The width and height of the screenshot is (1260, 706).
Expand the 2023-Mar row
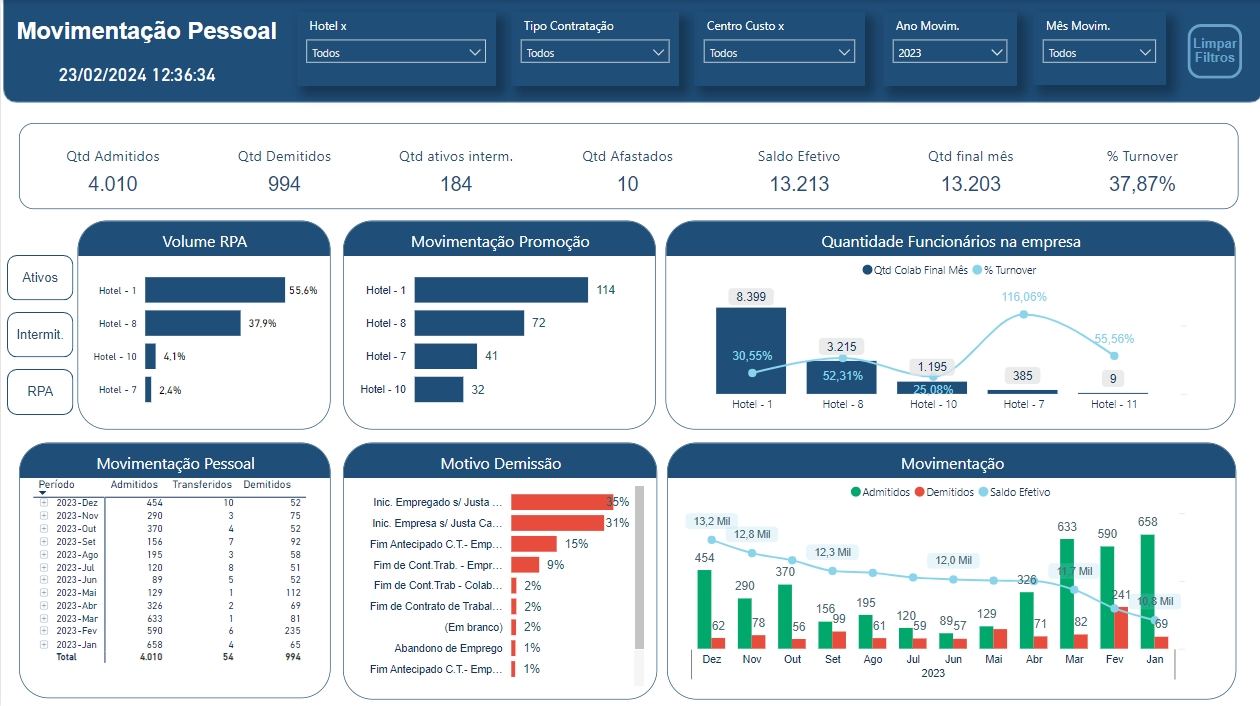click(x=44, y=619)
